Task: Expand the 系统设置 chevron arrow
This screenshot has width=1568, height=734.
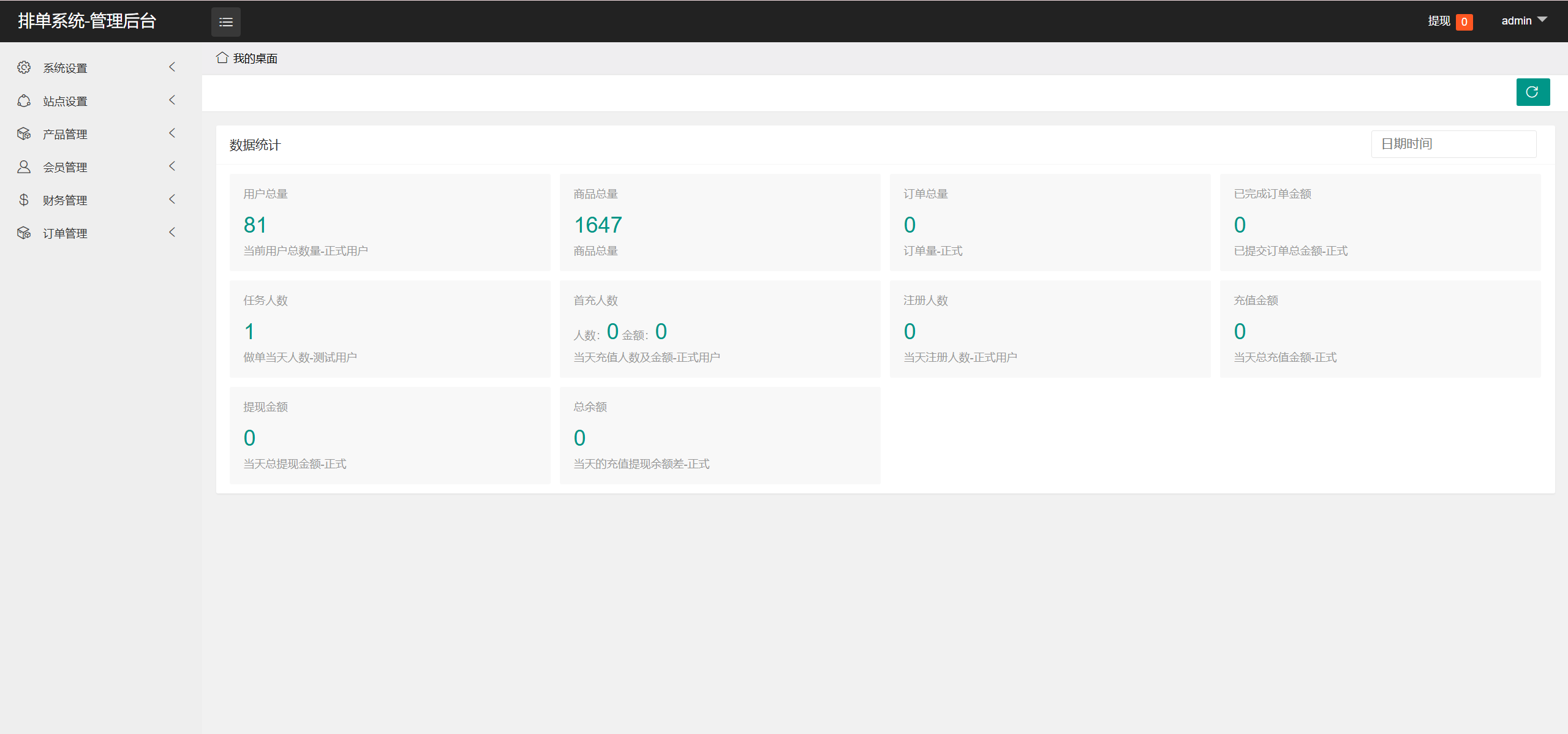Action: pos(172,67)
